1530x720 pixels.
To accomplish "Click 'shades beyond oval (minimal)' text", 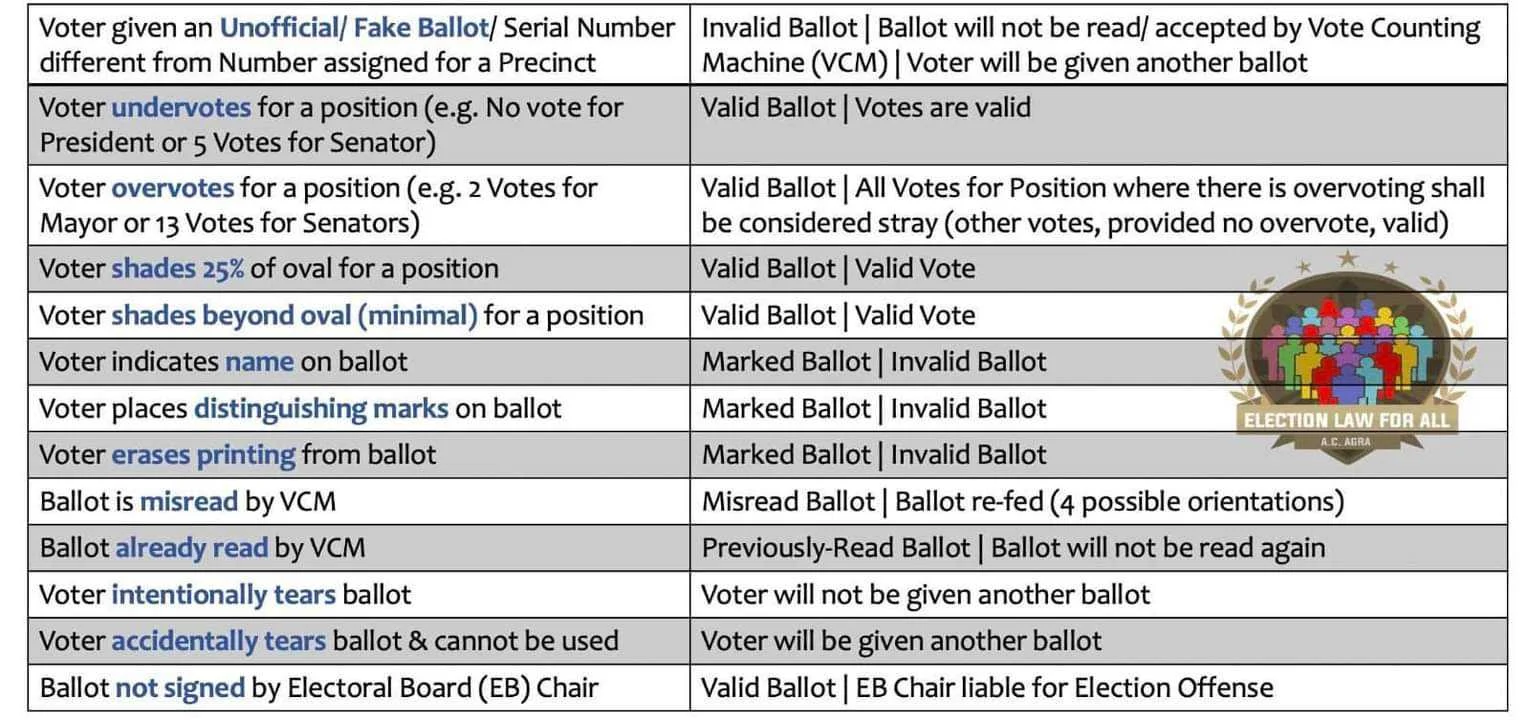I will click(x=294, y=315).
